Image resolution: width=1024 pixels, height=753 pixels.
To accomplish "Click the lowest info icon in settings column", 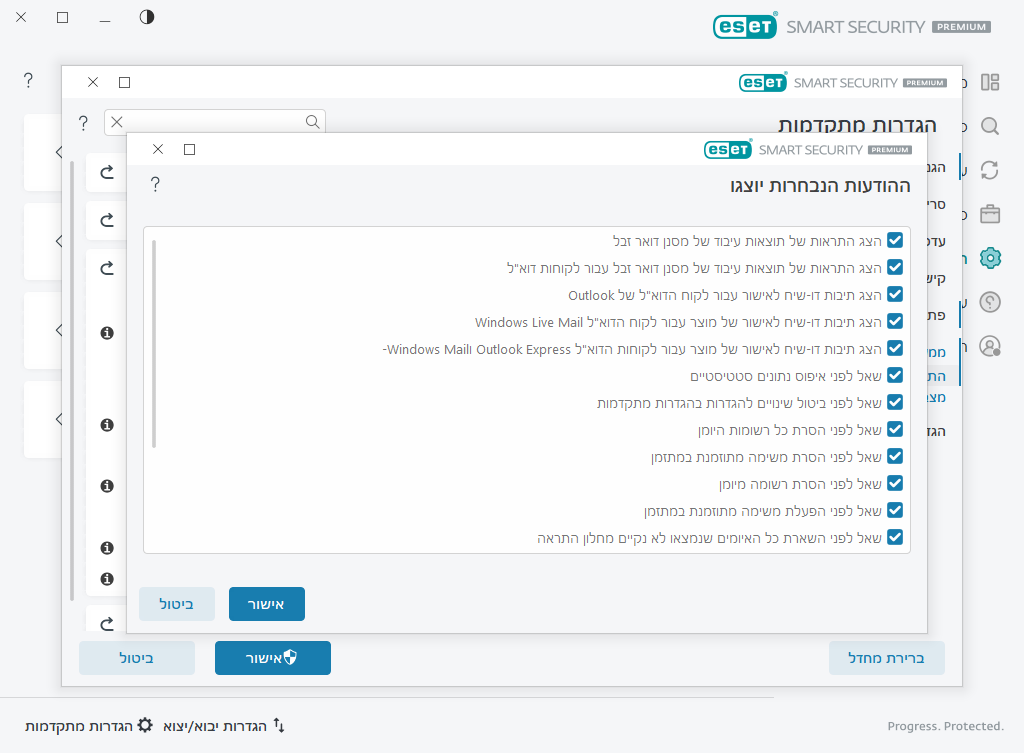I will [x=107, y=579].
